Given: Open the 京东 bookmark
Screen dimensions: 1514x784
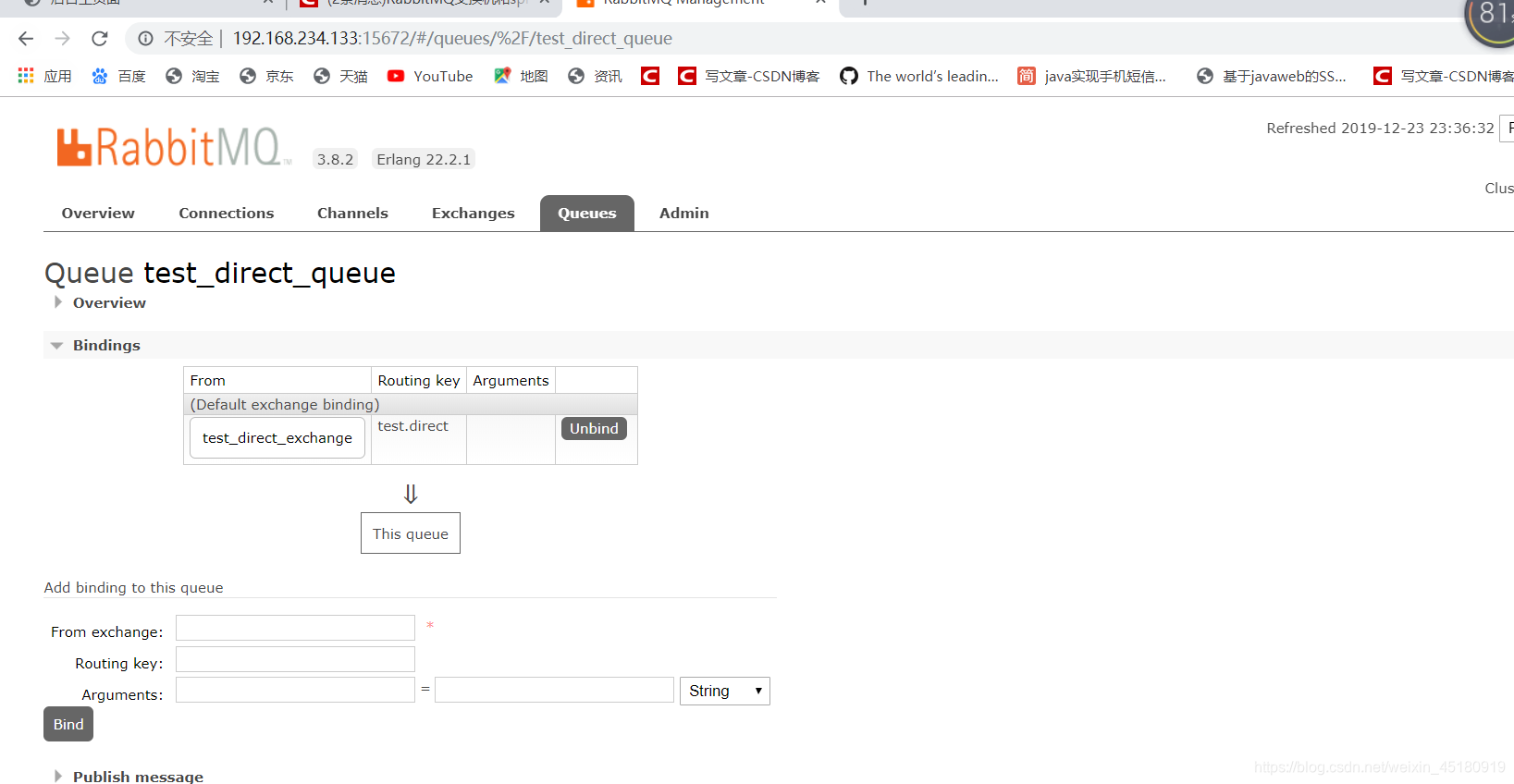Looking at the screenshot, I should tap(266, 76).
